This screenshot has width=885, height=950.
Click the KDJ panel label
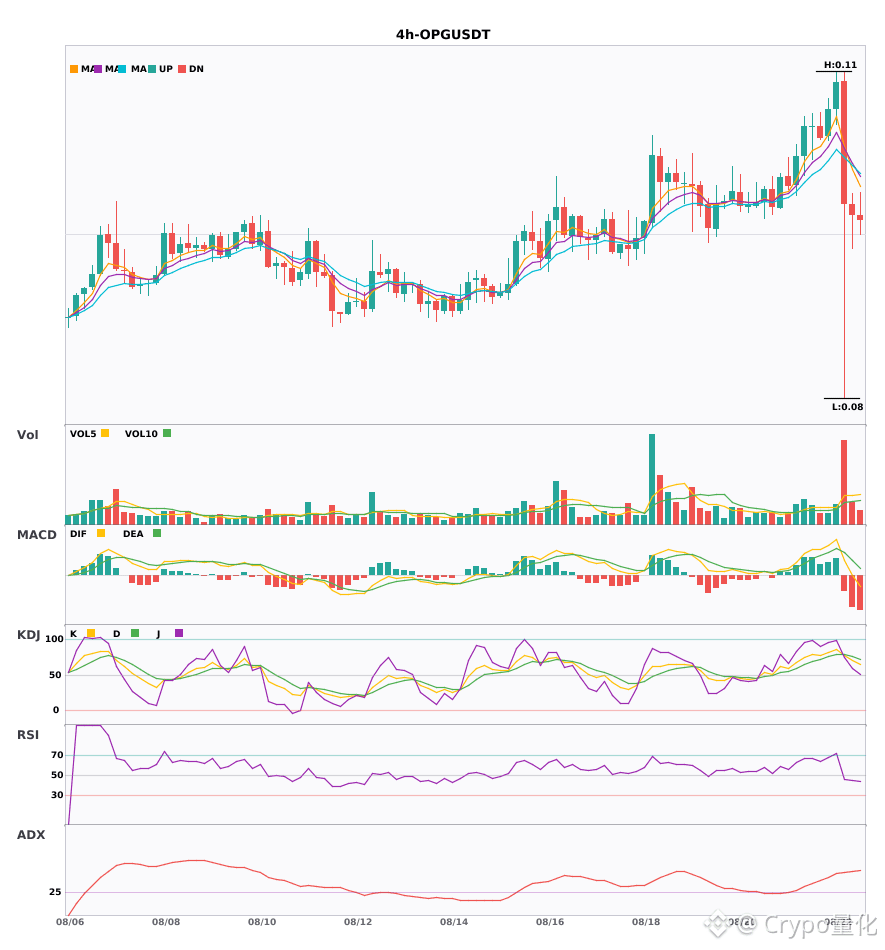(28, 635)
